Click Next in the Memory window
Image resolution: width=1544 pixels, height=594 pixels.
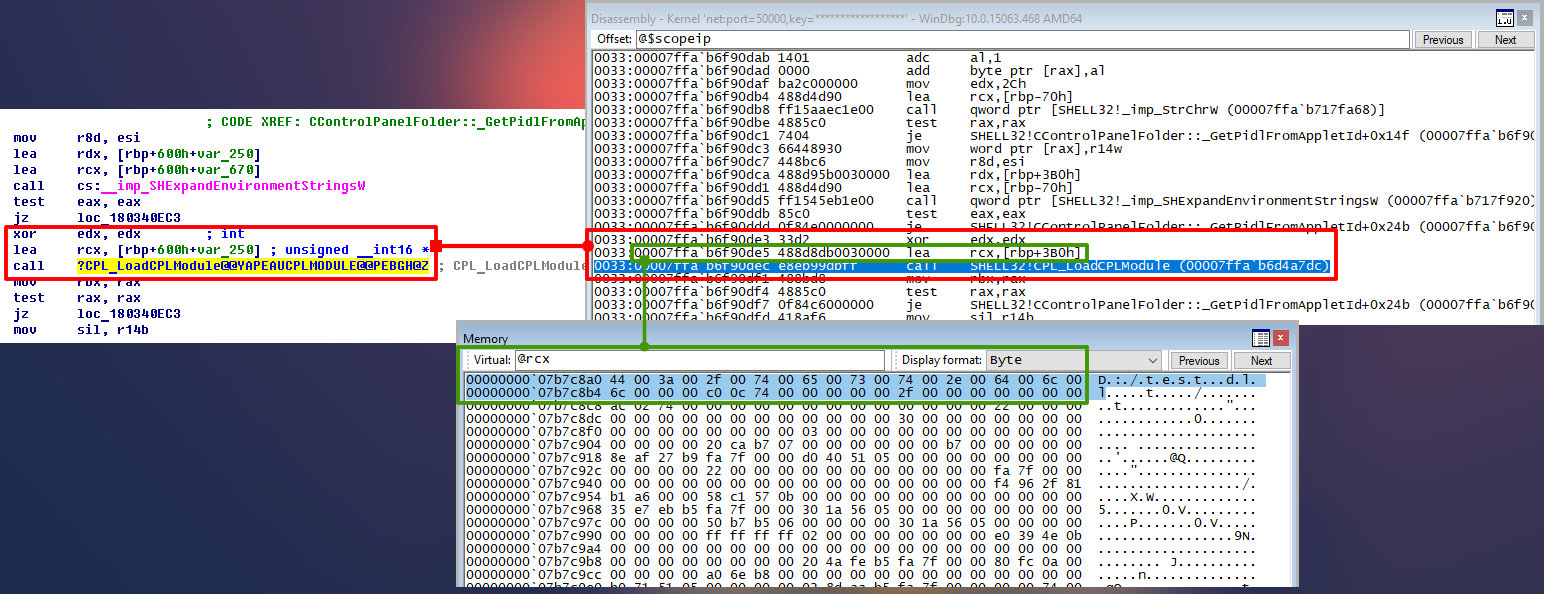[x=1261, y=361]
